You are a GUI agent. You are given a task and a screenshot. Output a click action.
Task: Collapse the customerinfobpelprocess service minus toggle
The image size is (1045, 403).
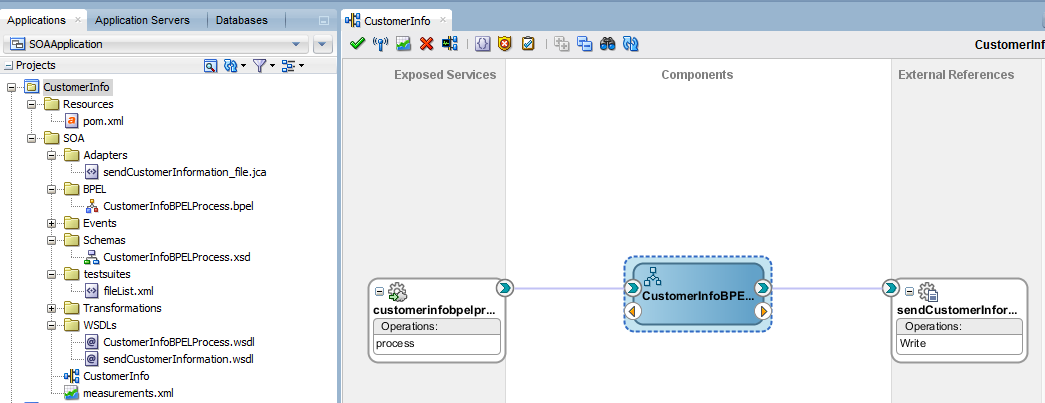tap(380, 291)
